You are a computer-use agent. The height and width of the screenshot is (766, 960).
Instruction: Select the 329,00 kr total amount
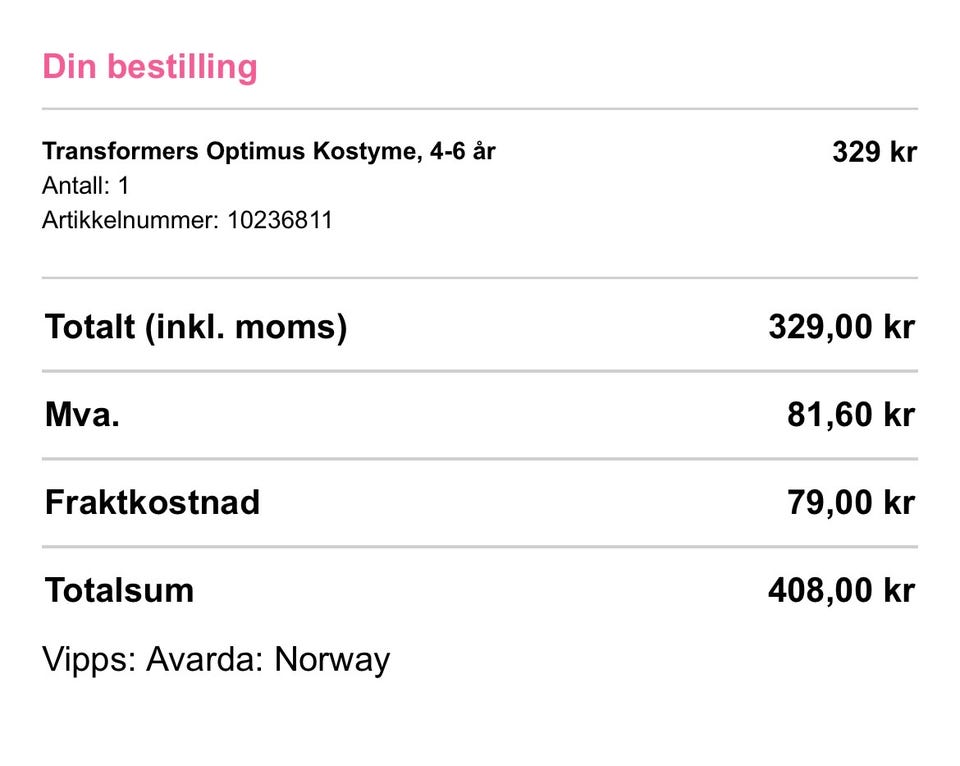[x=842, y=327]
